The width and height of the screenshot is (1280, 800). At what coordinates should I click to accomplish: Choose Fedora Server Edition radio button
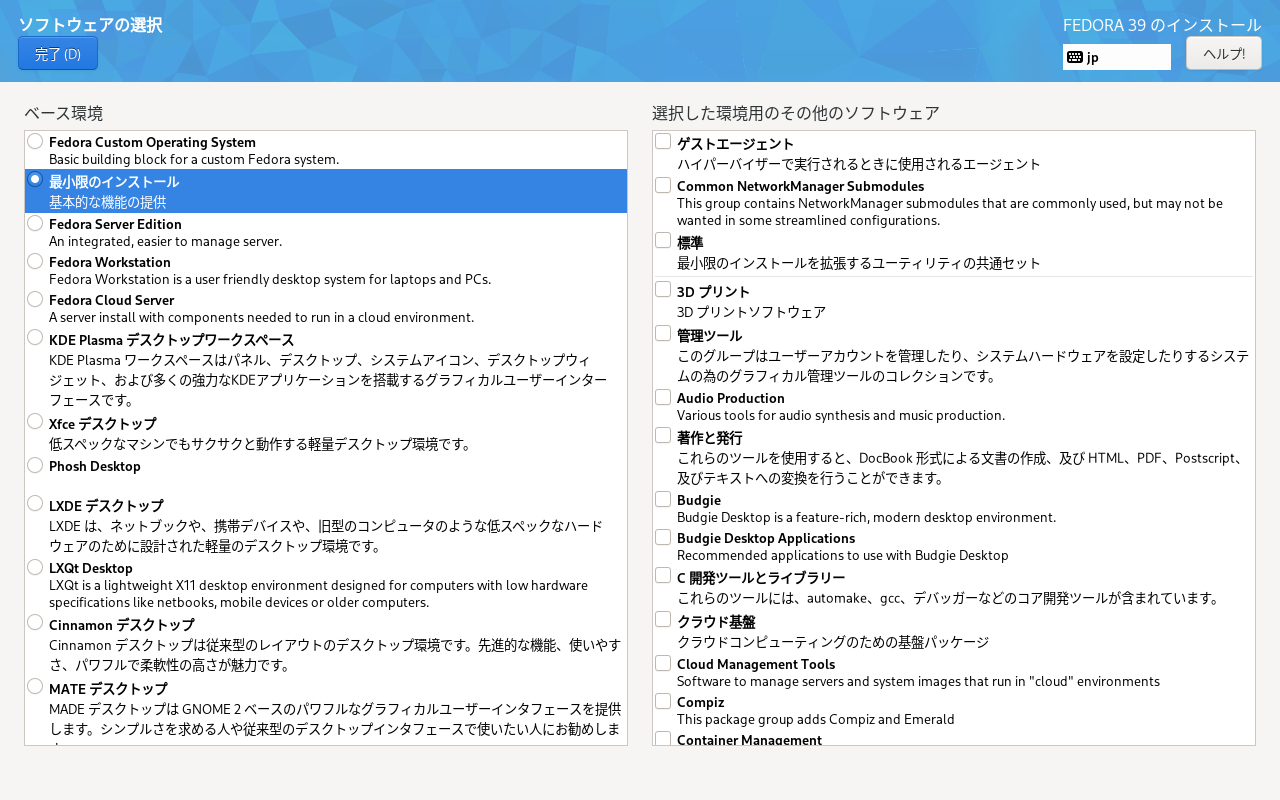click(x=35, y=223)
